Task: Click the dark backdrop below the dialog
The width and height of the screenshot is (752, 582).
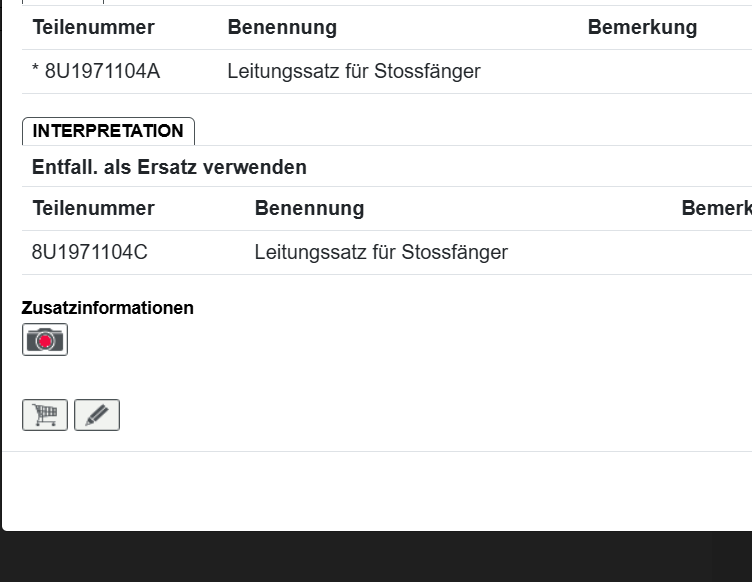Action: pos(376,558)
